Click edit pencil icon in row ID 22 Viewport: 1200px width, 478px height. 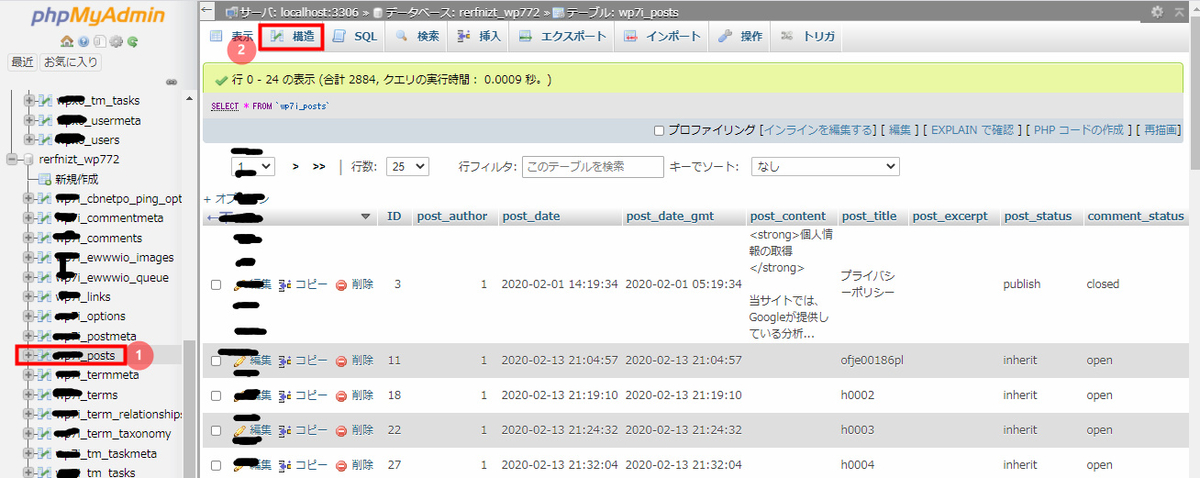point(240,431)
